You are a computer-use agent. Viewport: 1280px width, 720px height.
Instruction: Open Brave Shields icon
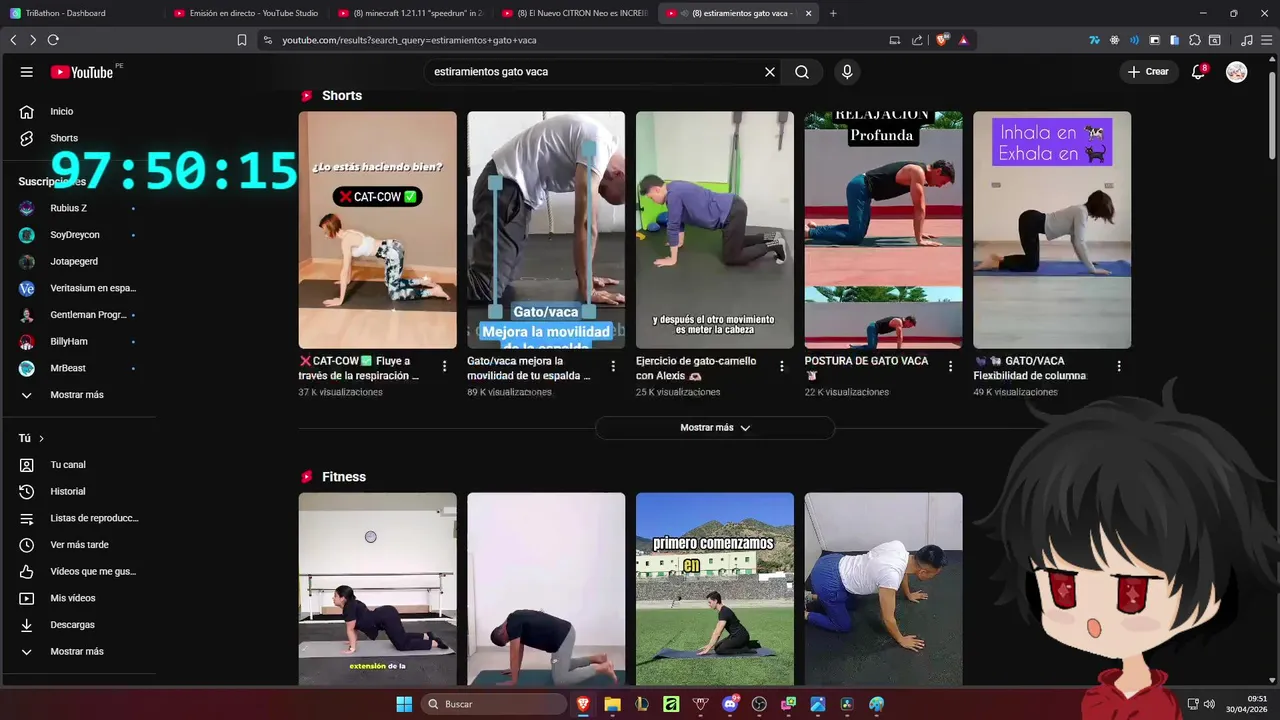tap(942, 40)
